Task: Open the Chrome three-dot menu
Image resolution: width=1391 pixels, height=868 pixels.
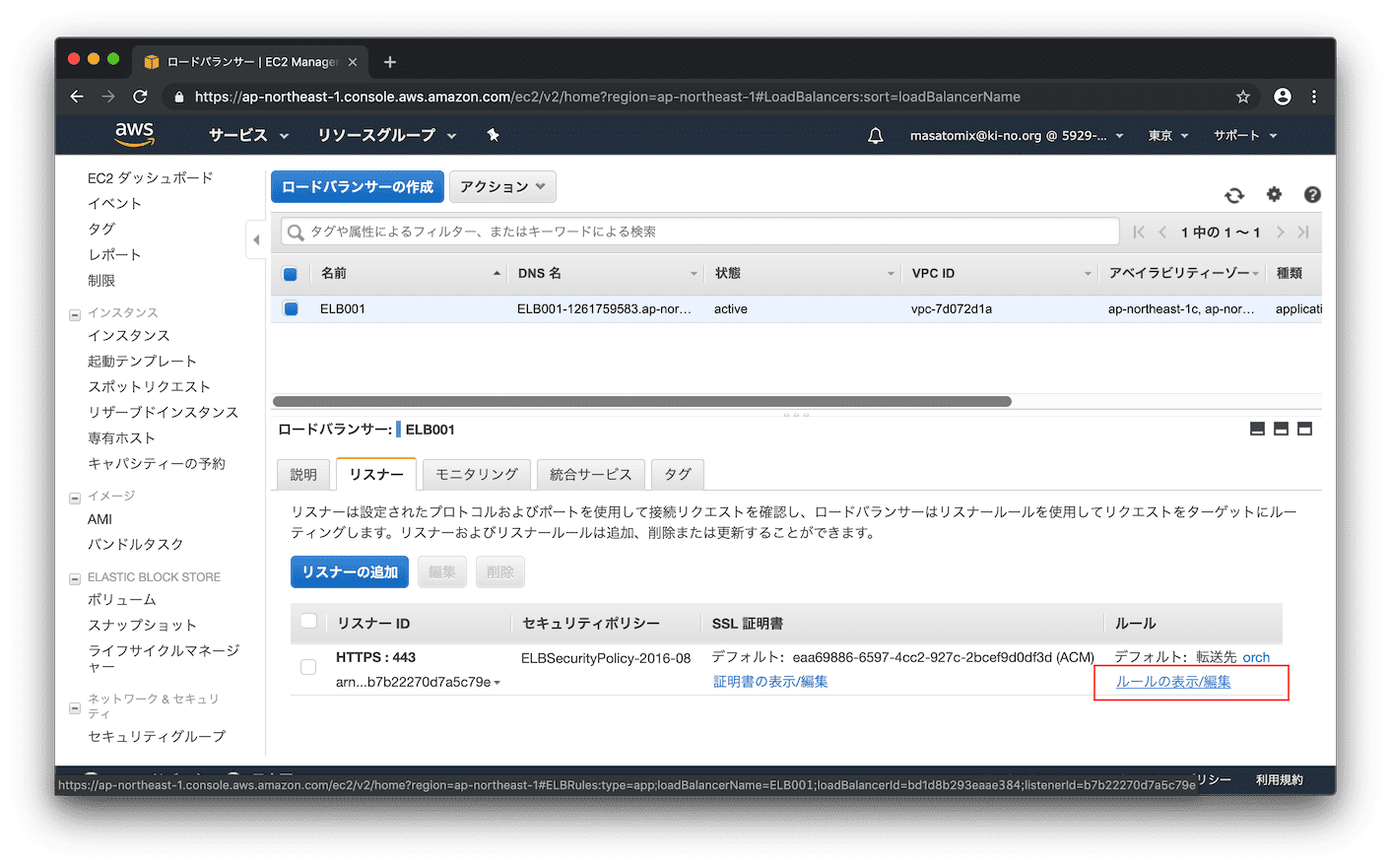Action: (1314, 97)
